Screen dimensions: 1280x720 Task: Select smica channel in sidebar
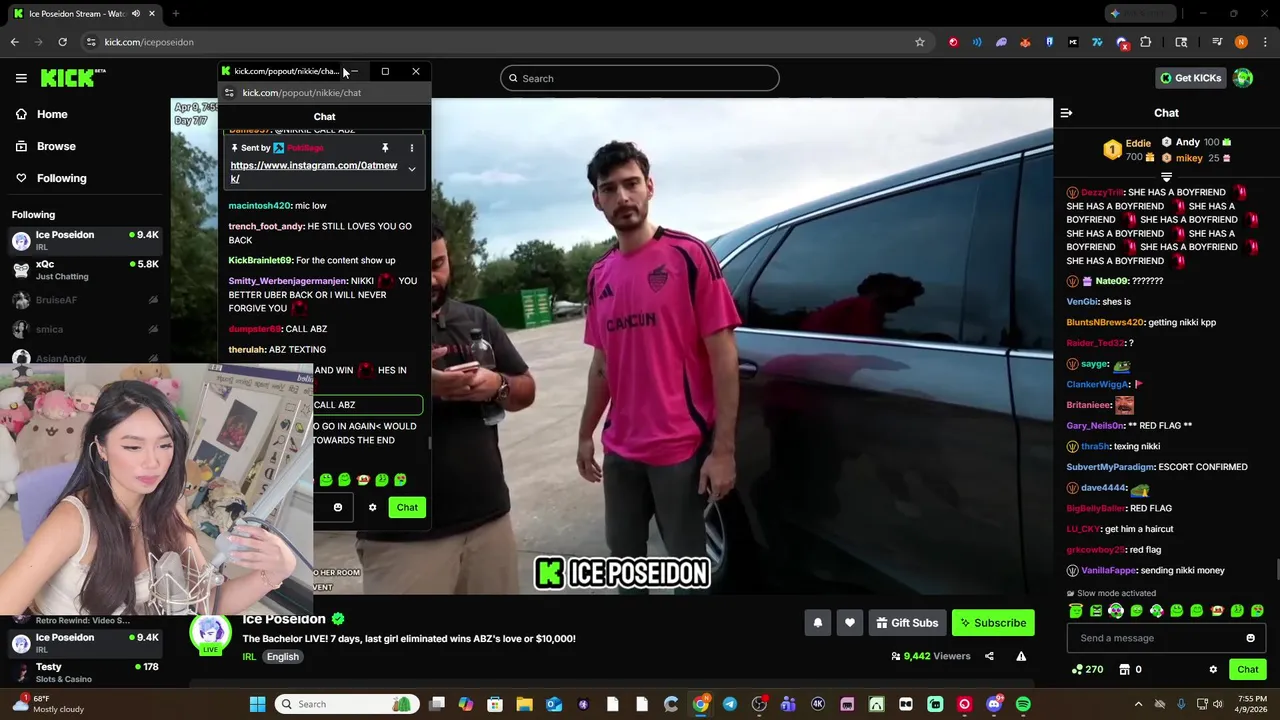click(x=85, y=329)
